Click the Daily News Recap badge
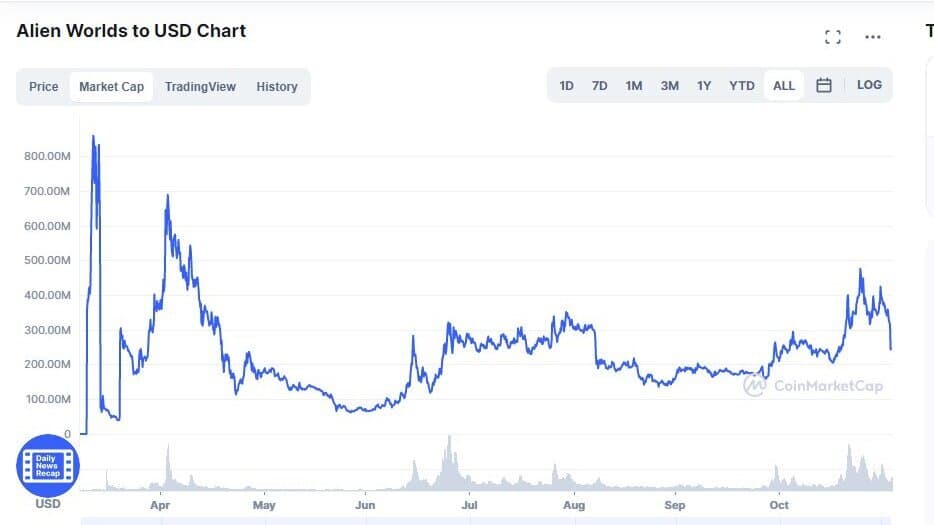934x525 pixels. click(x=48, y=465)
